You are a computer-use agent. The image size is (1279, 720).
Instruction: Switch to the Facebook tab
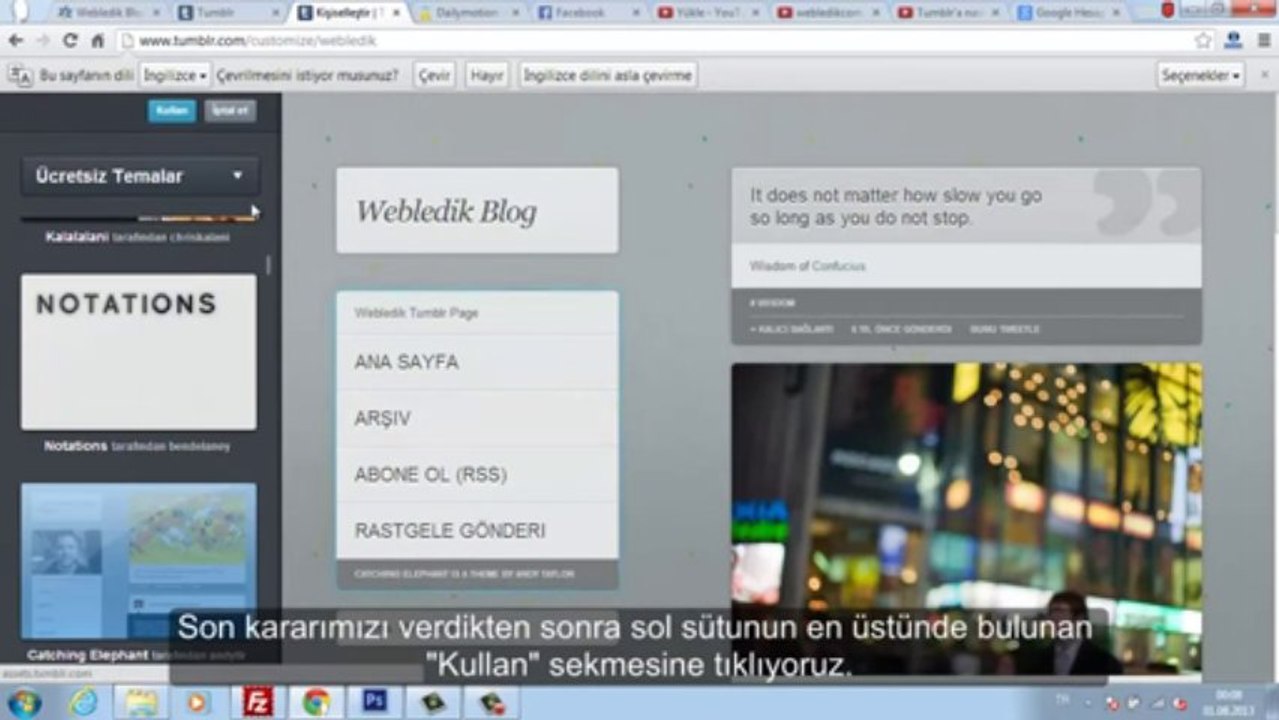pos(588,13)
